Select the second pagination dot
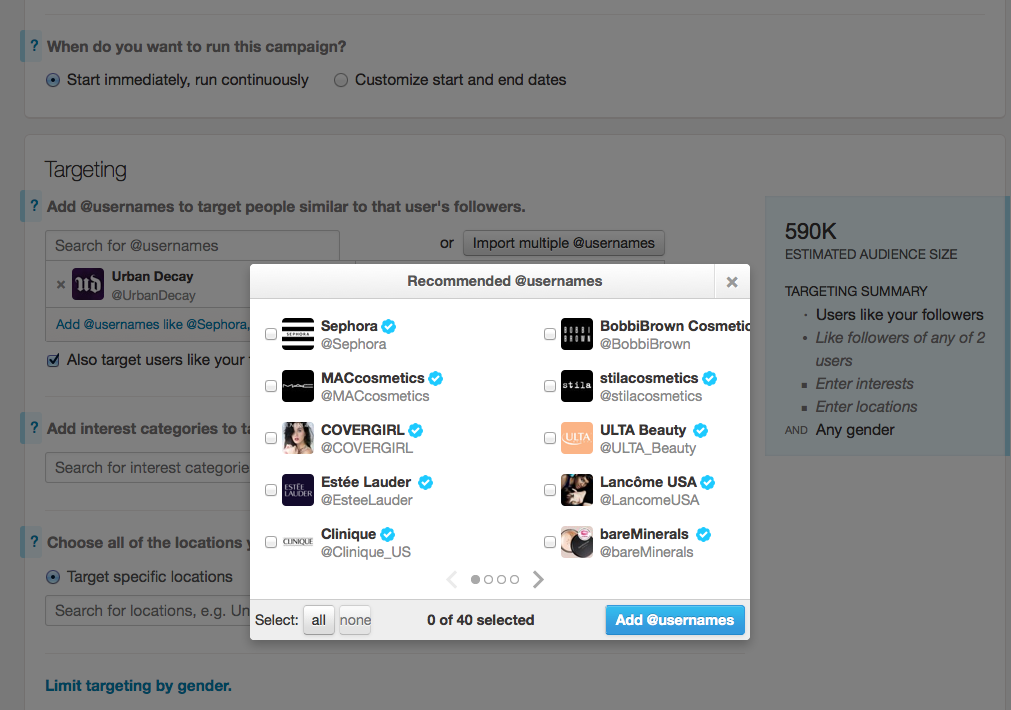 (x=488, y=579)
